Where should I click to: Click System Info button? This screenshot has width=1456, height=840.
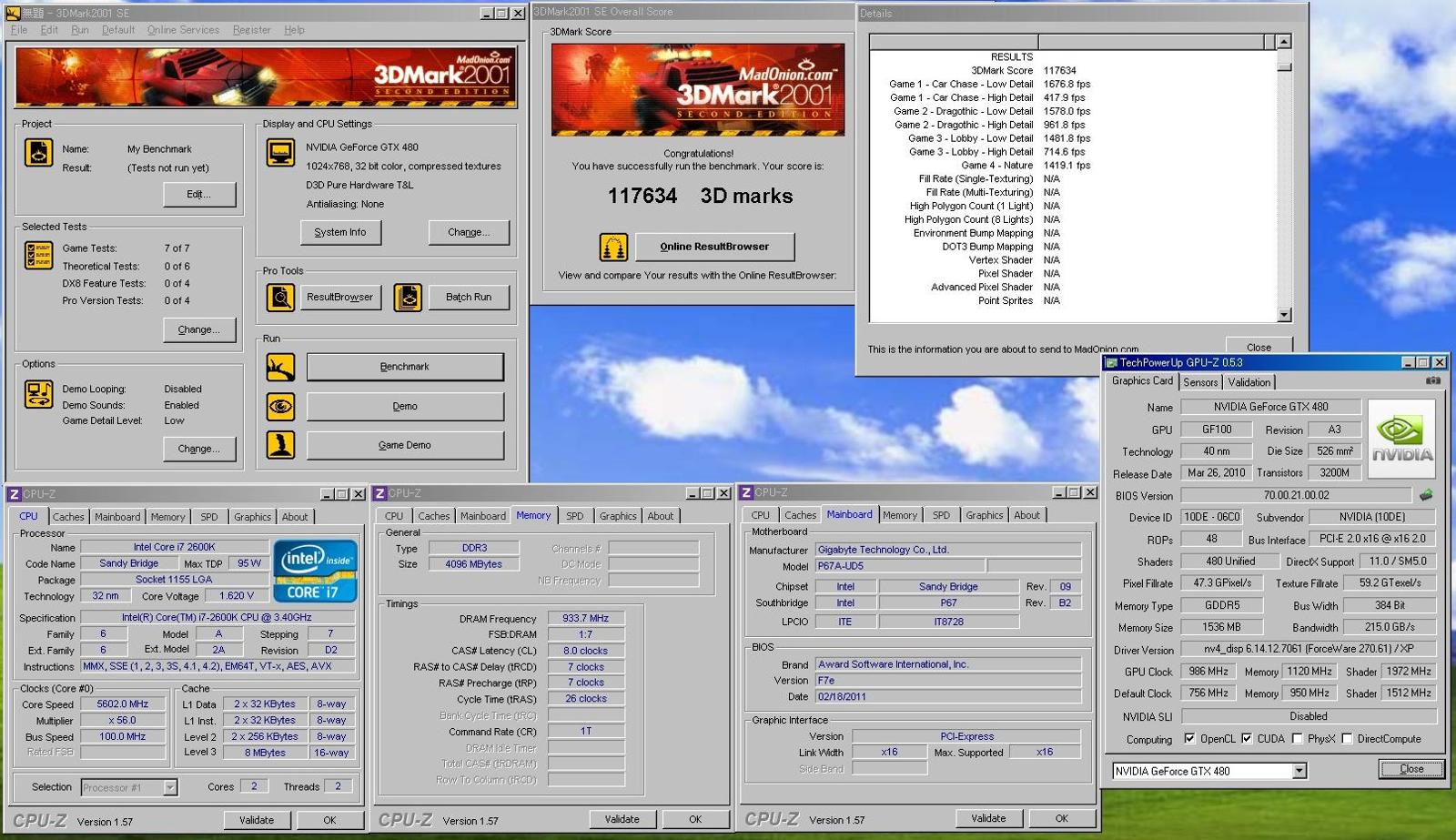click(340, 232)
